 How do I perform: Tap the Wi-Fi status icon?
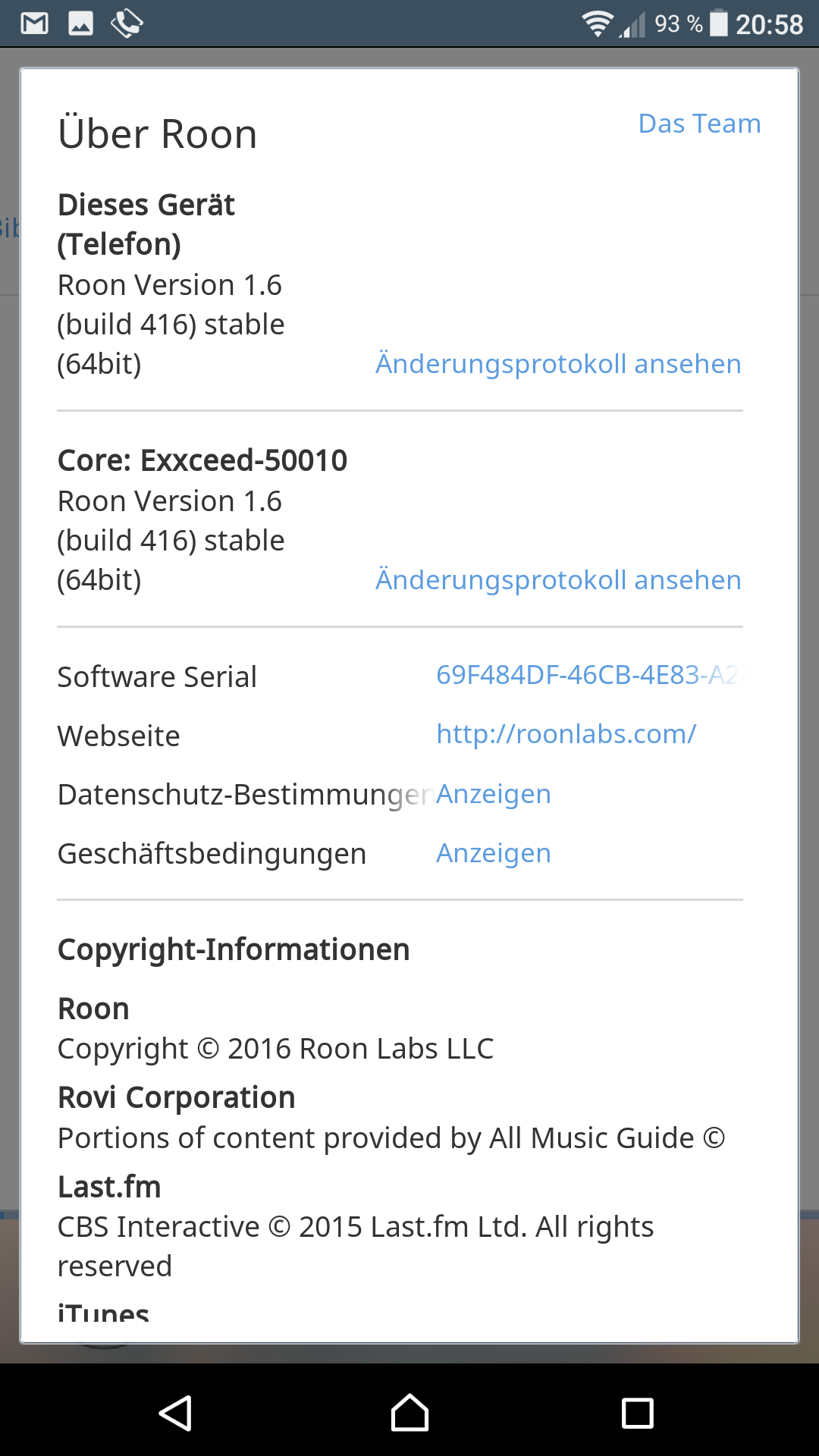tap(598, 24)
